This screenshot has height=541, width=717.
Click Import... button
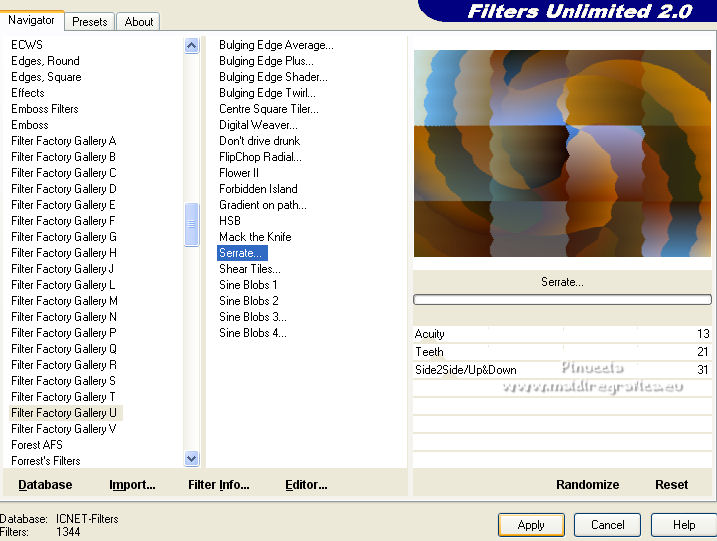click(x=132, y=484)
